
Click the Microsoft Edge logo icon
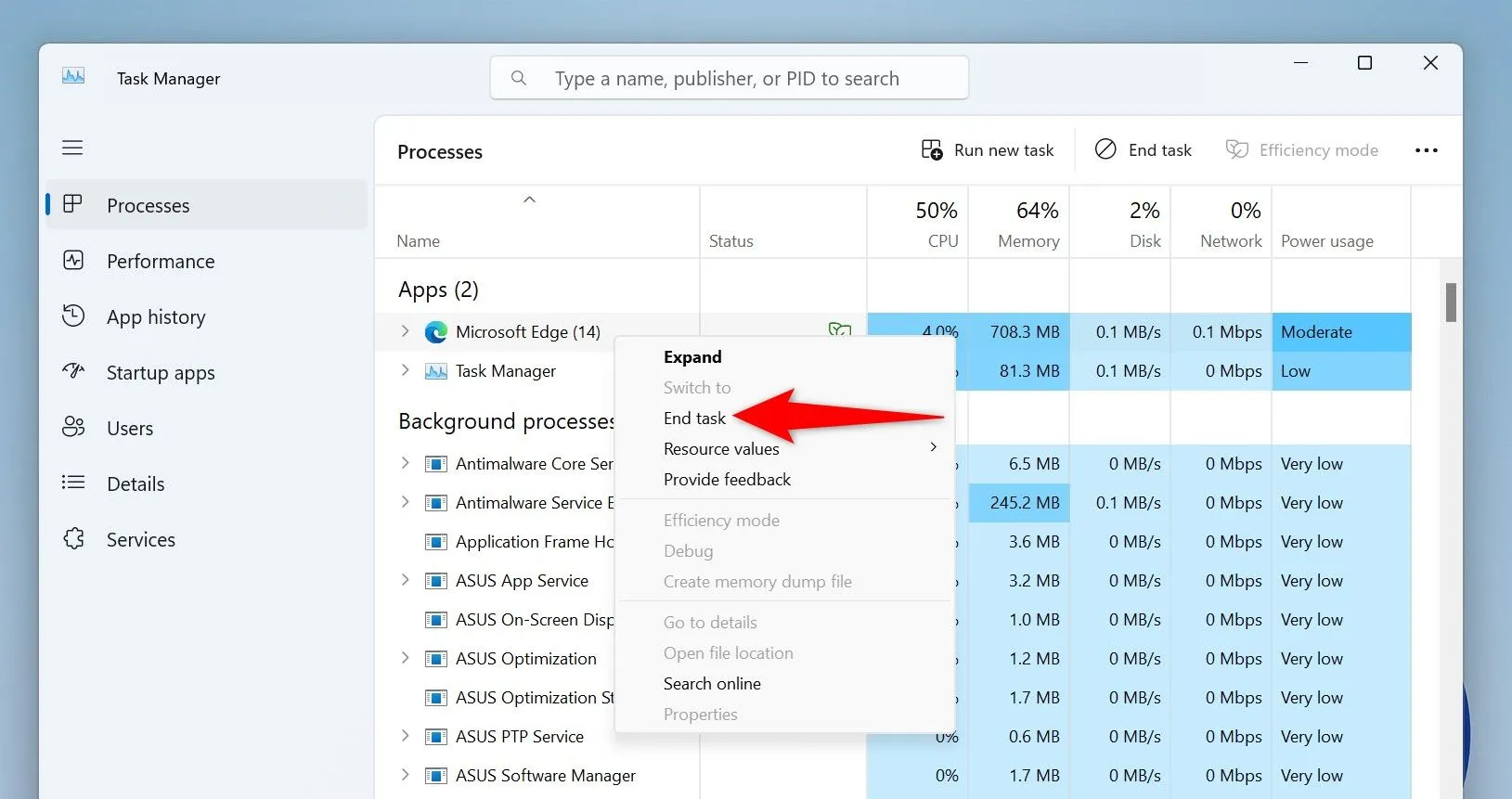click(x=435, y=332)
